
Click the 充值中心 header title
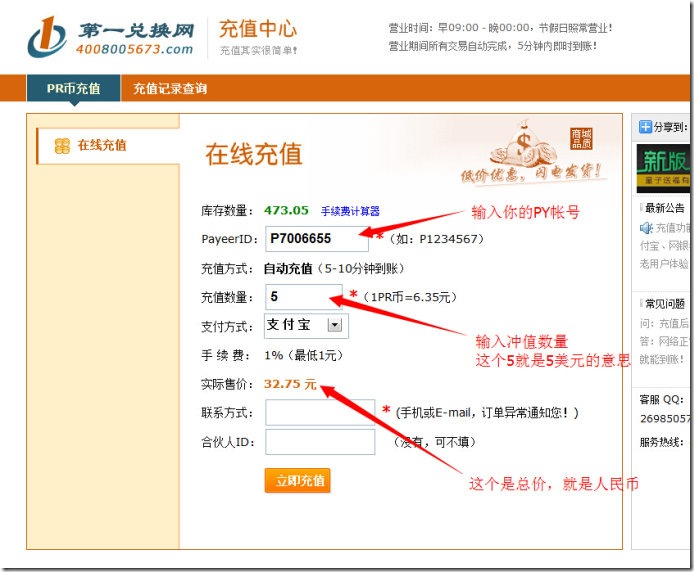click(257, 28)
